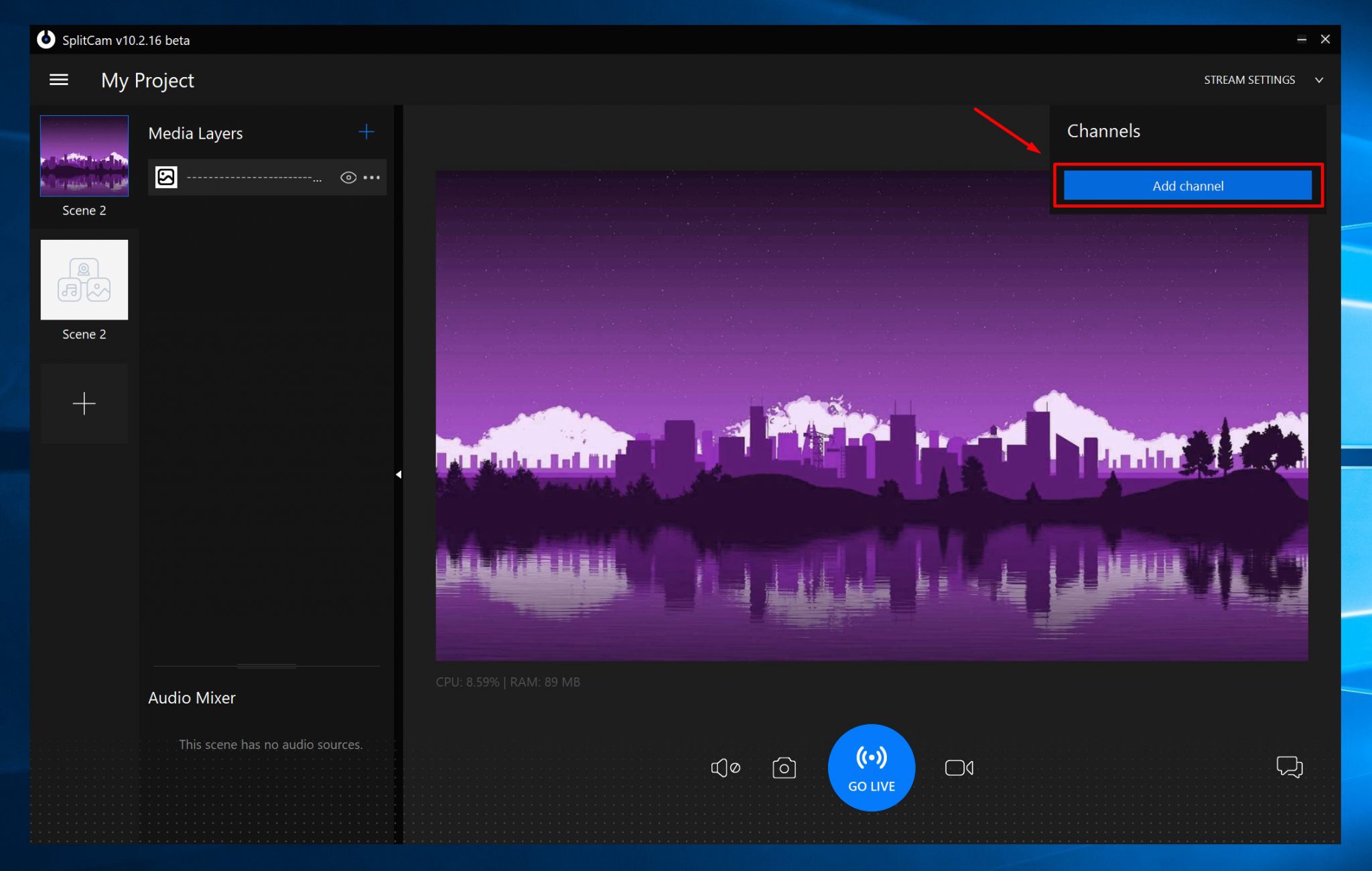Click the media layer name field
The width and height of the screenshot is (1372, 871).
pos(253,177)
